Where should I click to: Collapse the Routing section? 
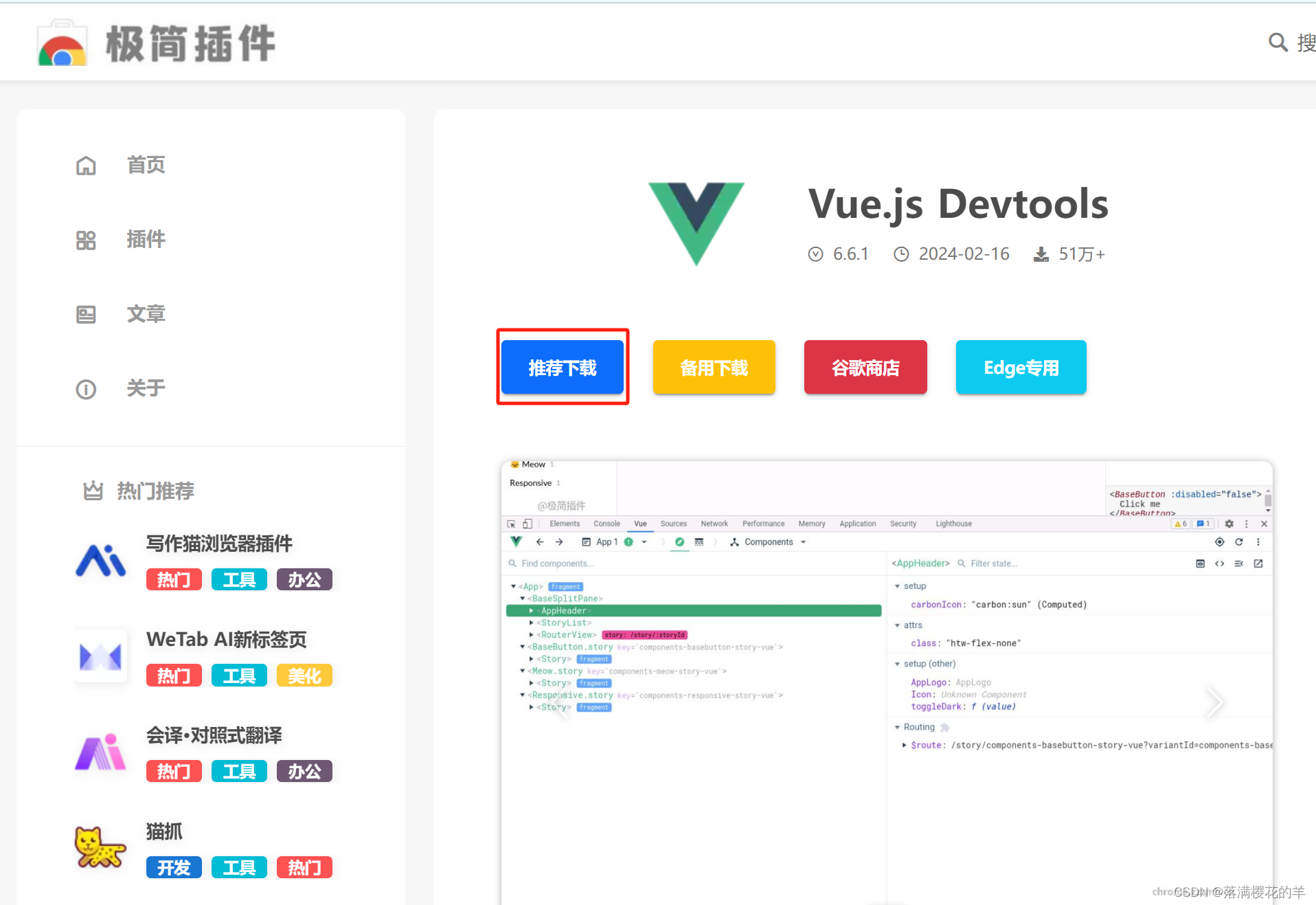897,727
